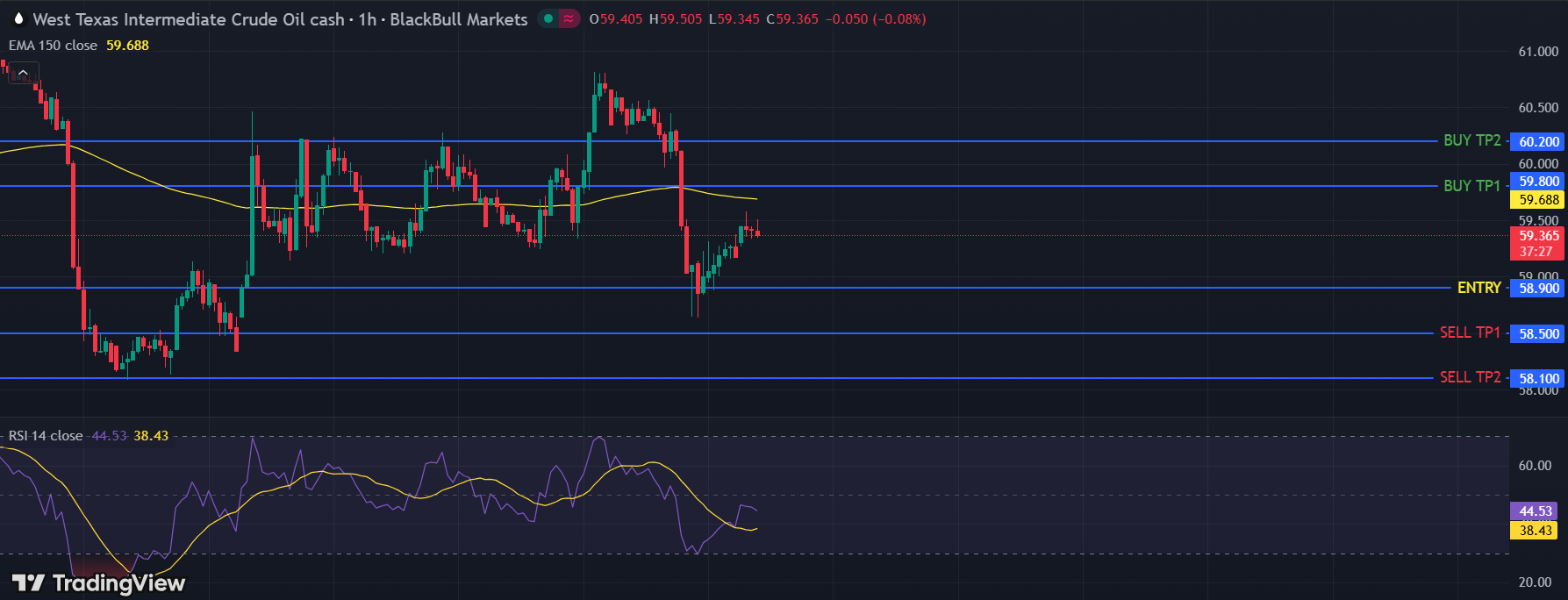1568x600 pixels.
Task: Click the BUY TP2 line label
Action: tap(1471, 140)
